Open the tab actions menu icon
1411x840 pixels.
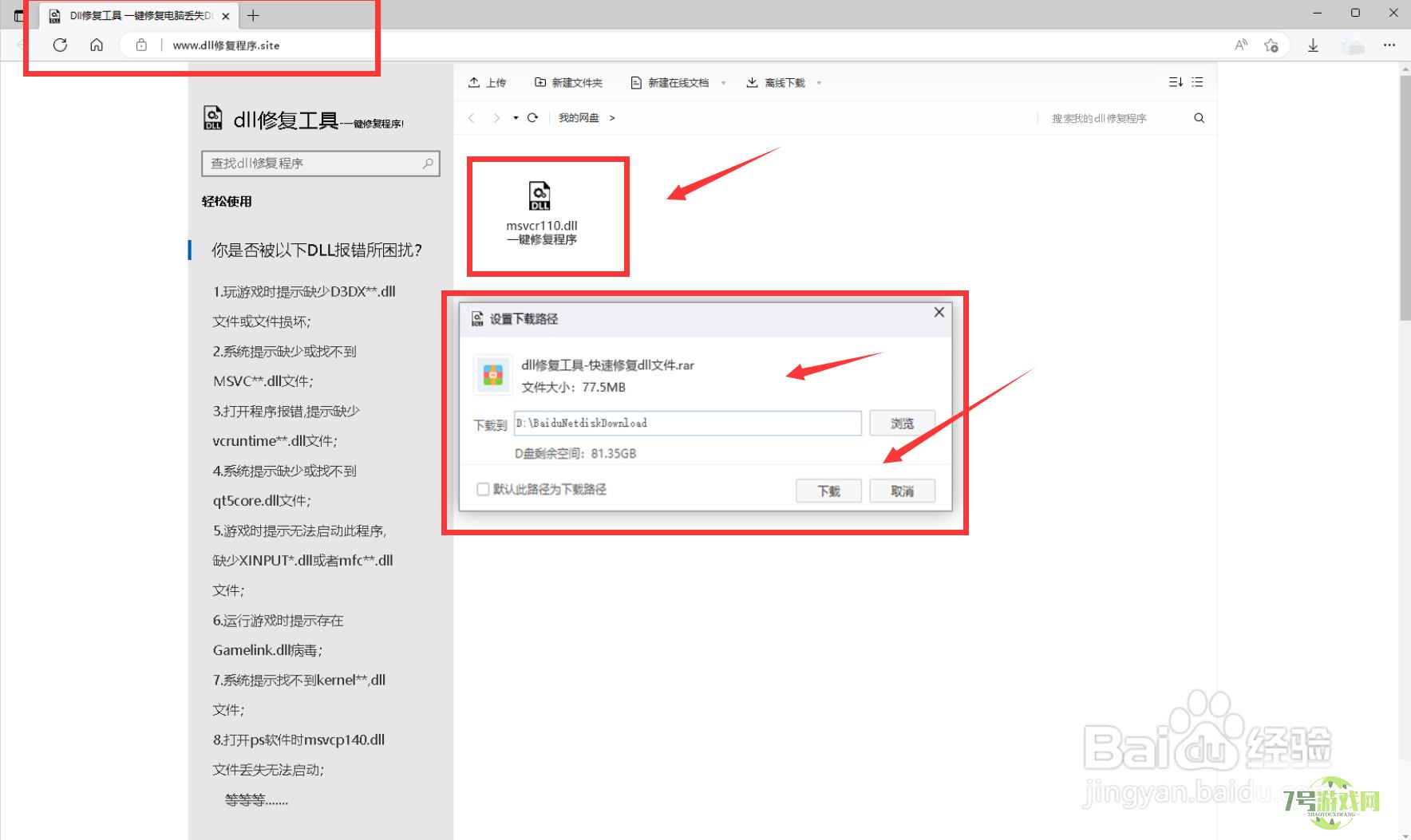19,15
